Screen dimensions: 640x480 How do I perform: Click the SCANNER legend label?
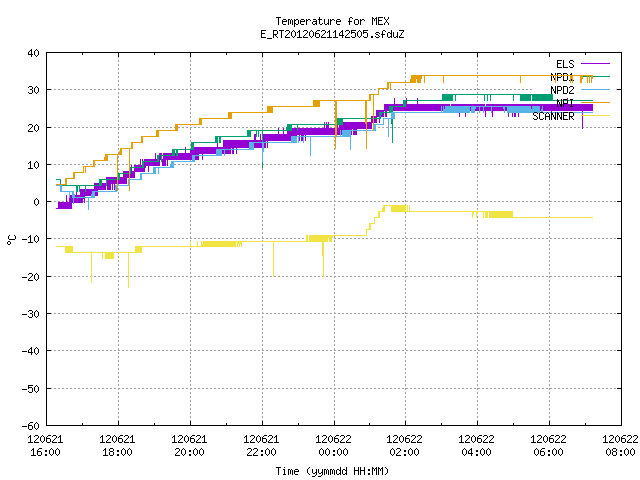(x=553, y=116)
